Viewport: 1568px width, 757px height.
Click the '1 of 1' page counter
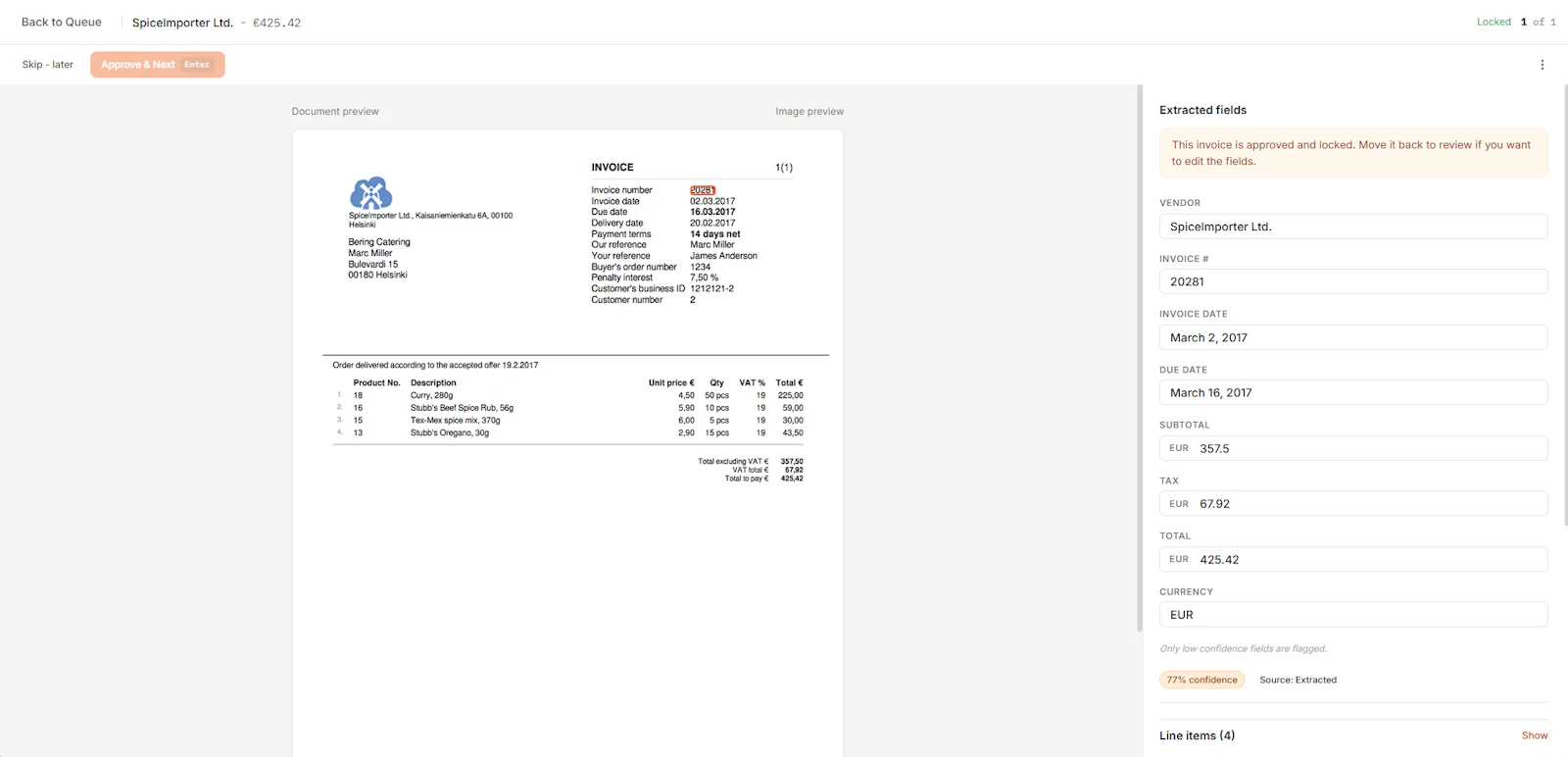[x=1539, y=22]
